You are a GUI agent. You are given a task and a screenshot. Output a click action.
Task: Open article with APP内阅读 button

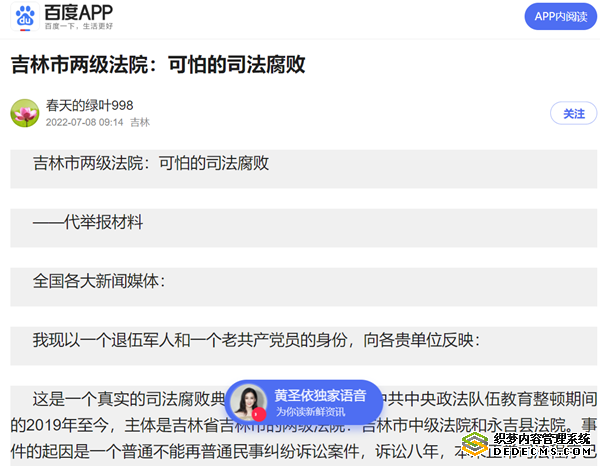[x=558, y=16]
